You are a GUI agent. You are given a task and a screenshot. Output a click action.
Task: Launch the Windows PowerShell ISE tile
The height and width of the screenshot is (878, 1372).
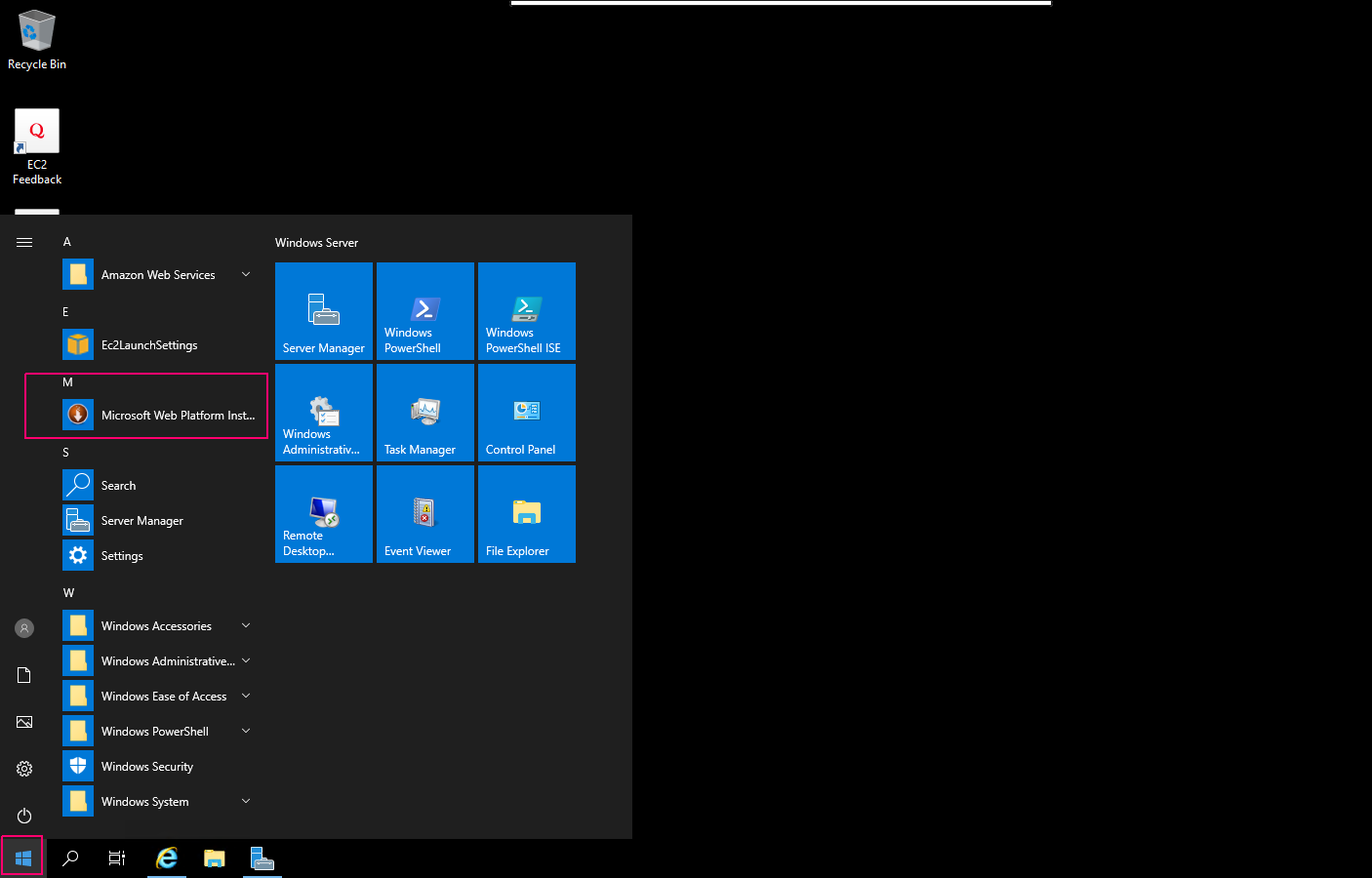[527, 311]
